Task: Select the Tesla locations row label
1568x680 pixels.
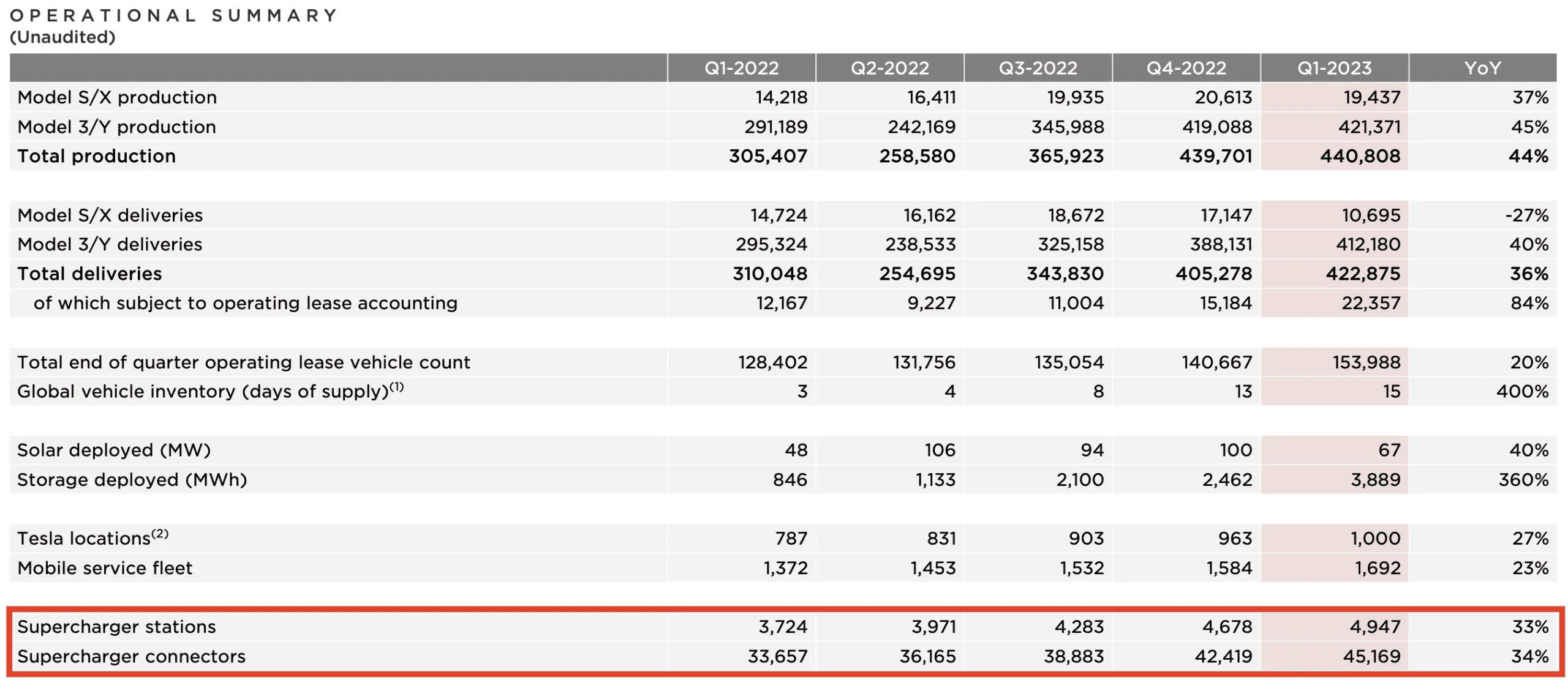Action: [x=92, y=537]
